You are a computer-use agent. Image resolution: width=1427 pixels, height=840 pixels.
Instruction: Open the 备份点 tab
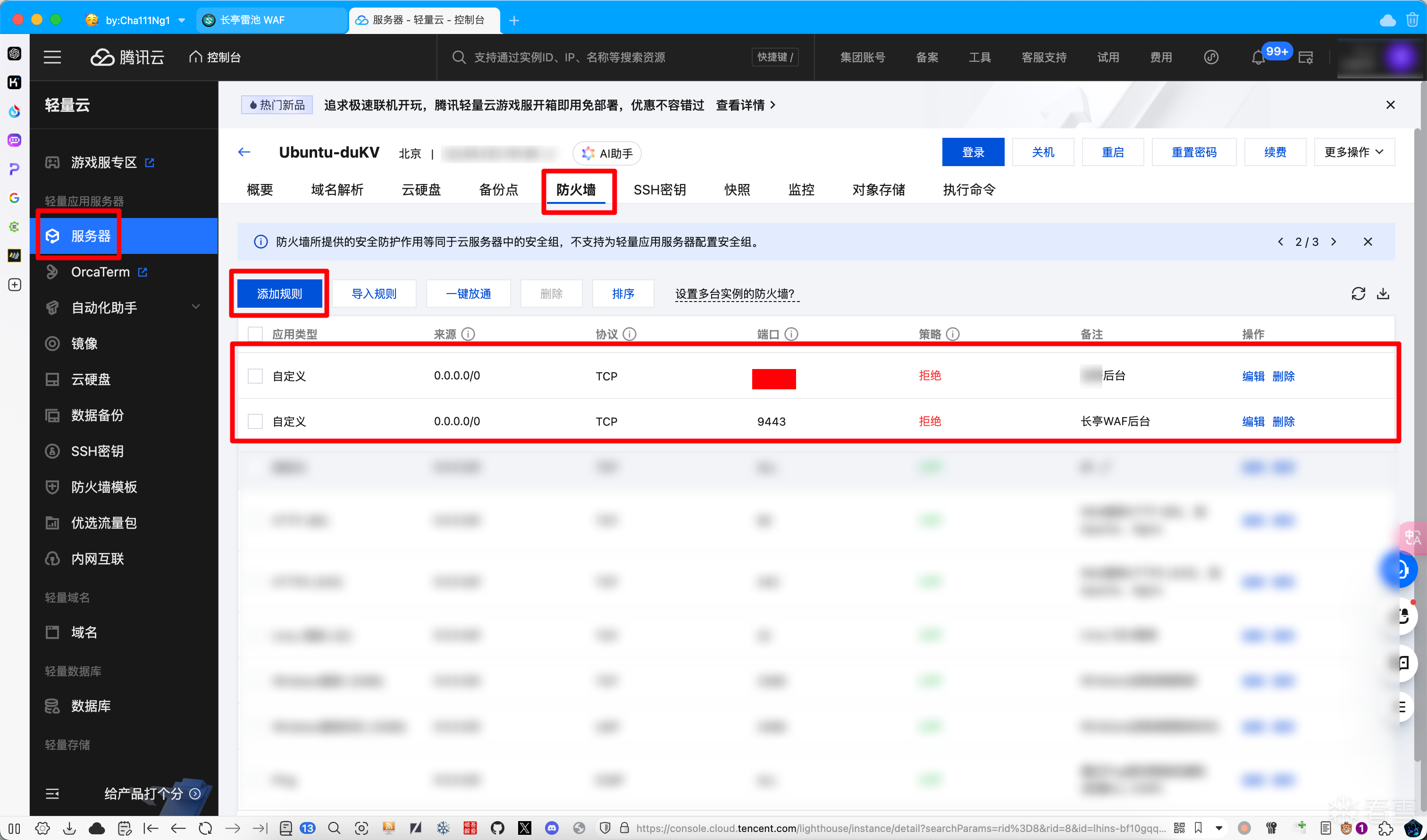point(498,189)
